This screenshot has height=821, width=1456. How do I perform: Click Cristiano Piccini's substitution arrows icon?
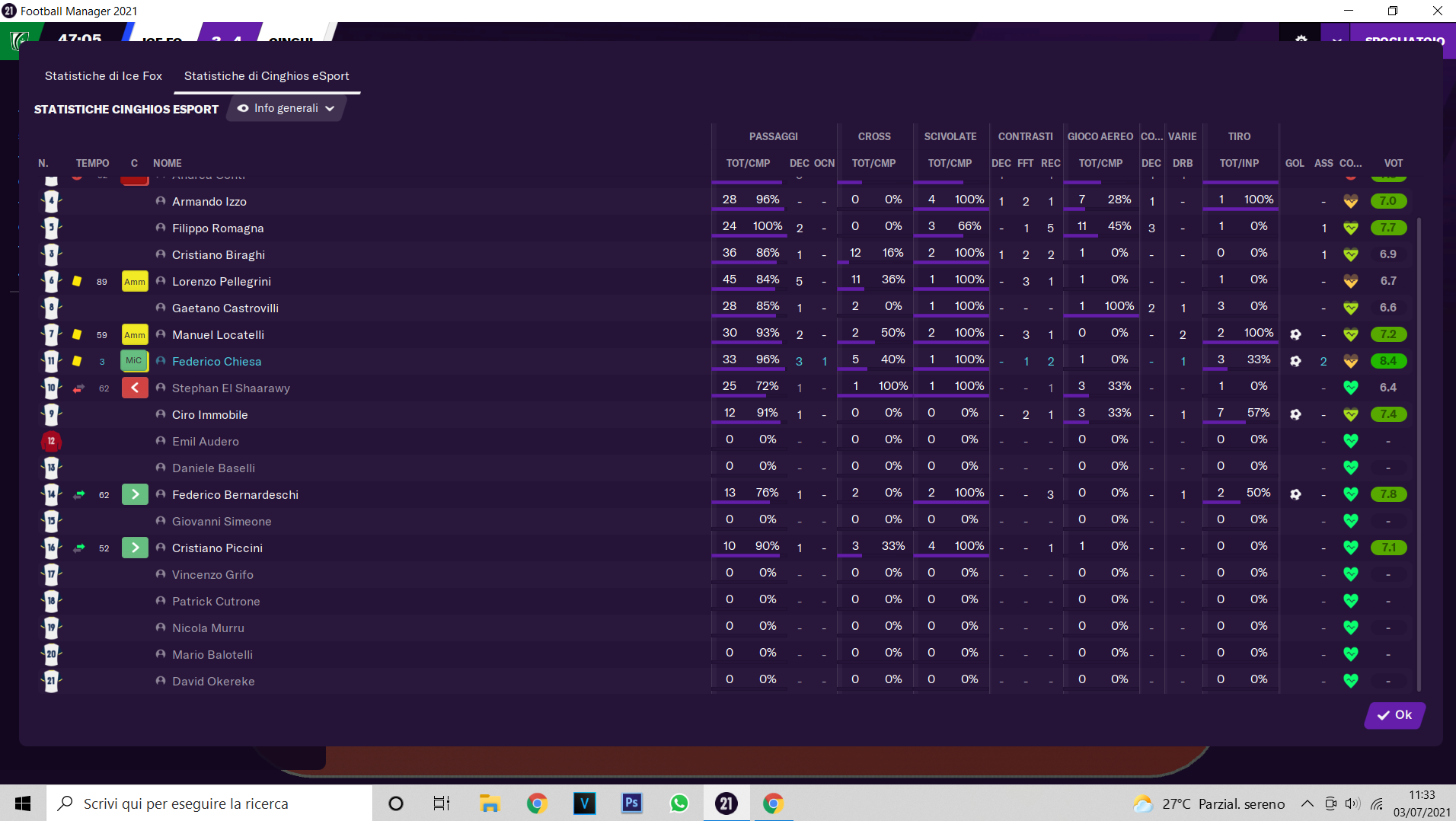(x=78, y=548)
